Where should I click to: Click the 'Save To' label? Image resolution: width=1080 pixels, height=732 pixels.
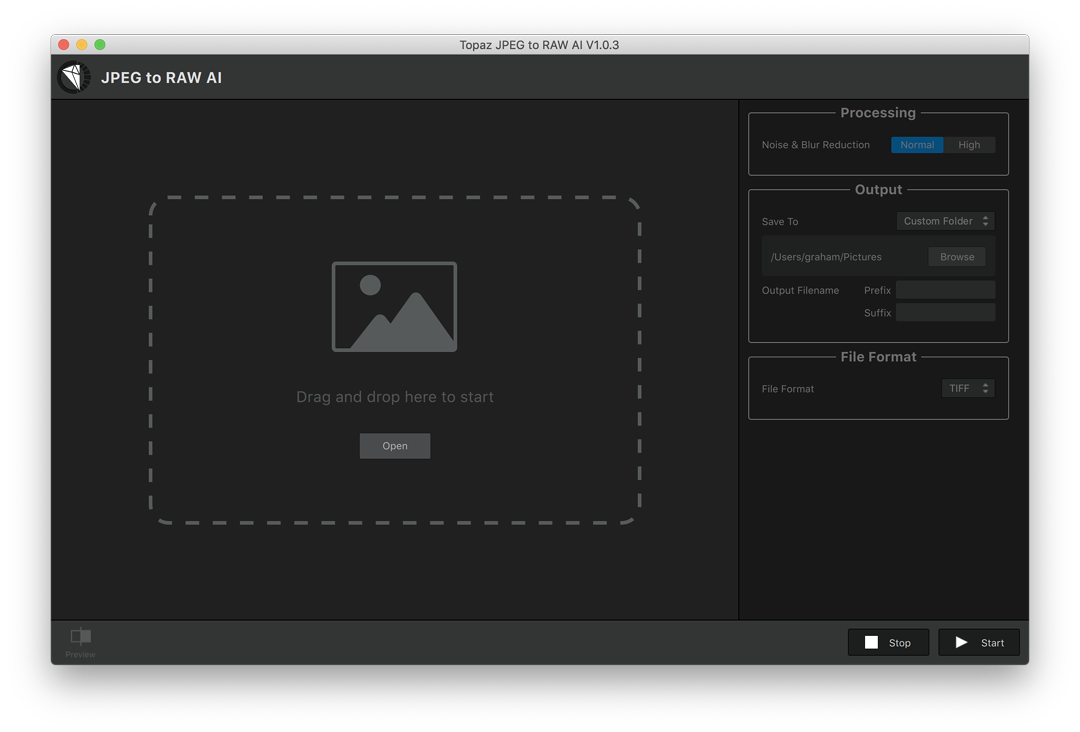click(780, 221)
